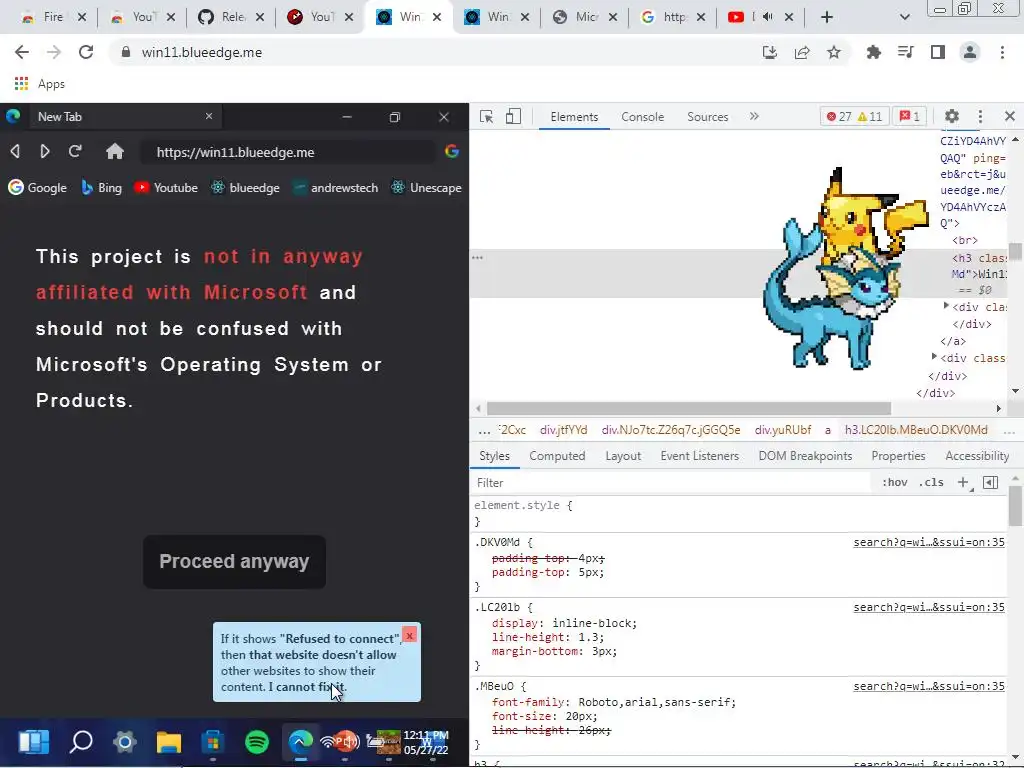Click the home icon in emulated Edge
This screenshot has width=1024, height=768.
115,152
